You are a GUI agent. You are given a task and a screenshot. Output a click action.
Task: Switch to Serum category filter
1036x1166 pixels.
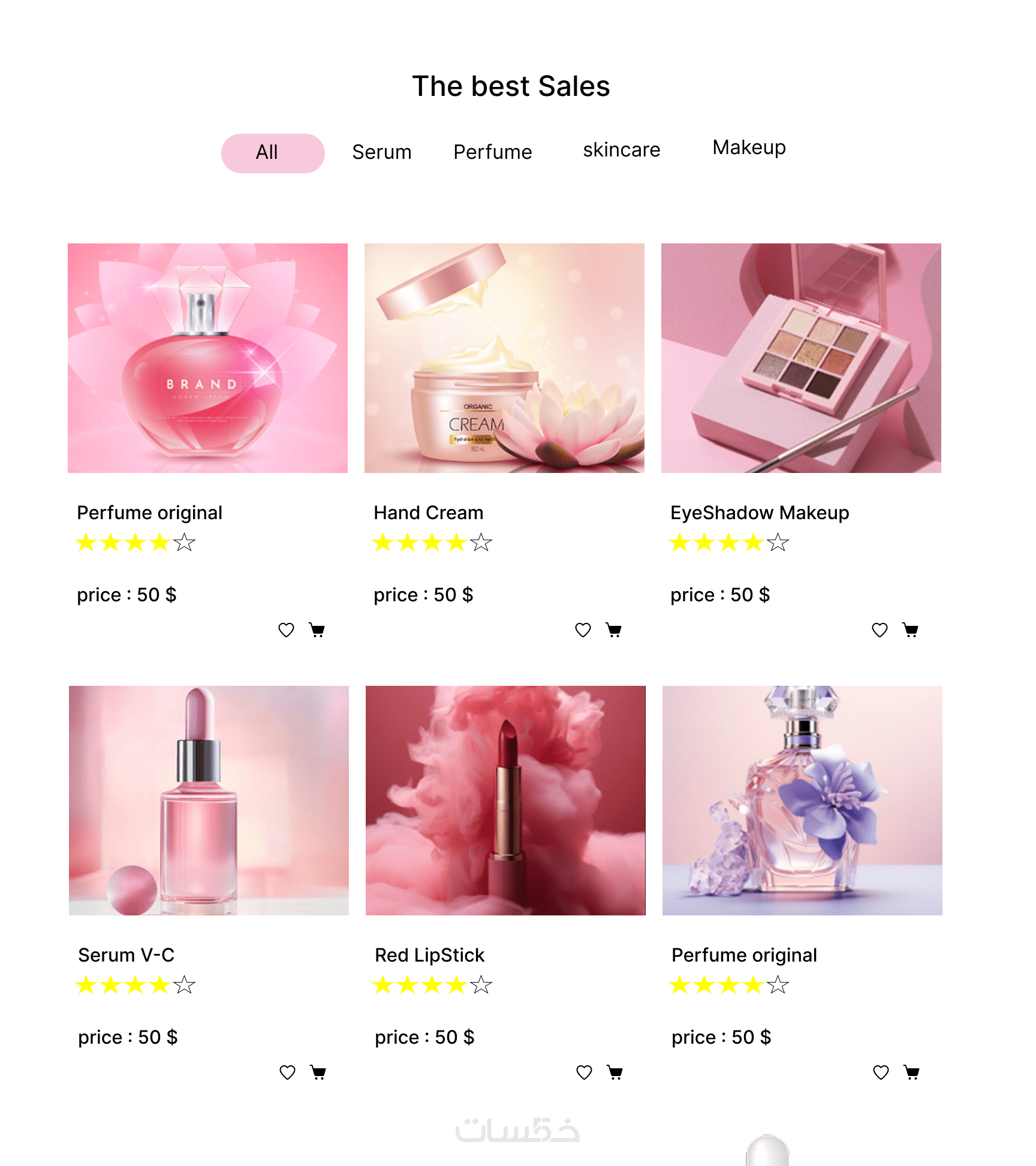(381, 152)
